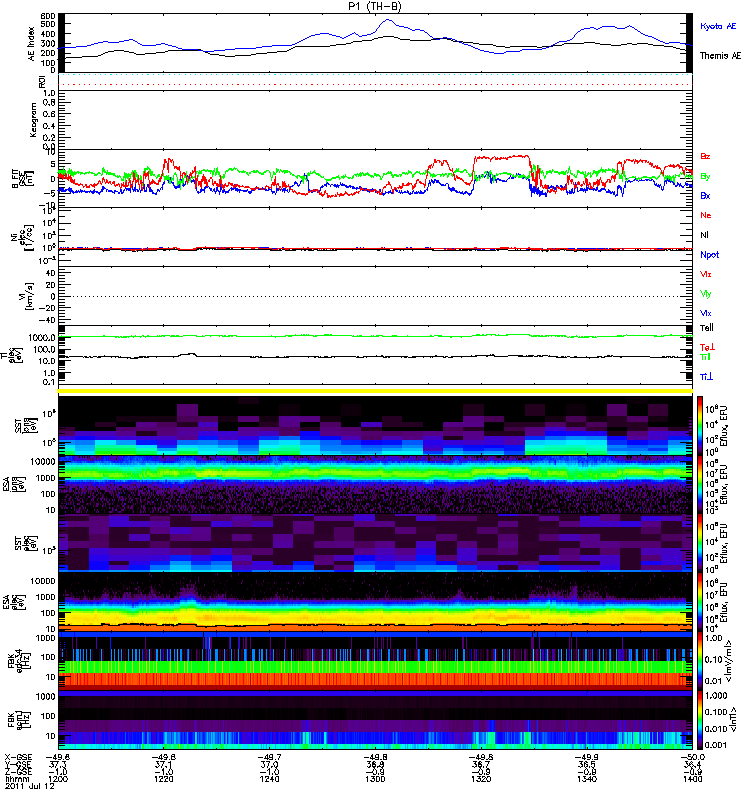
Task: Select the Themis AE legend label
Action: click(720, 56)
